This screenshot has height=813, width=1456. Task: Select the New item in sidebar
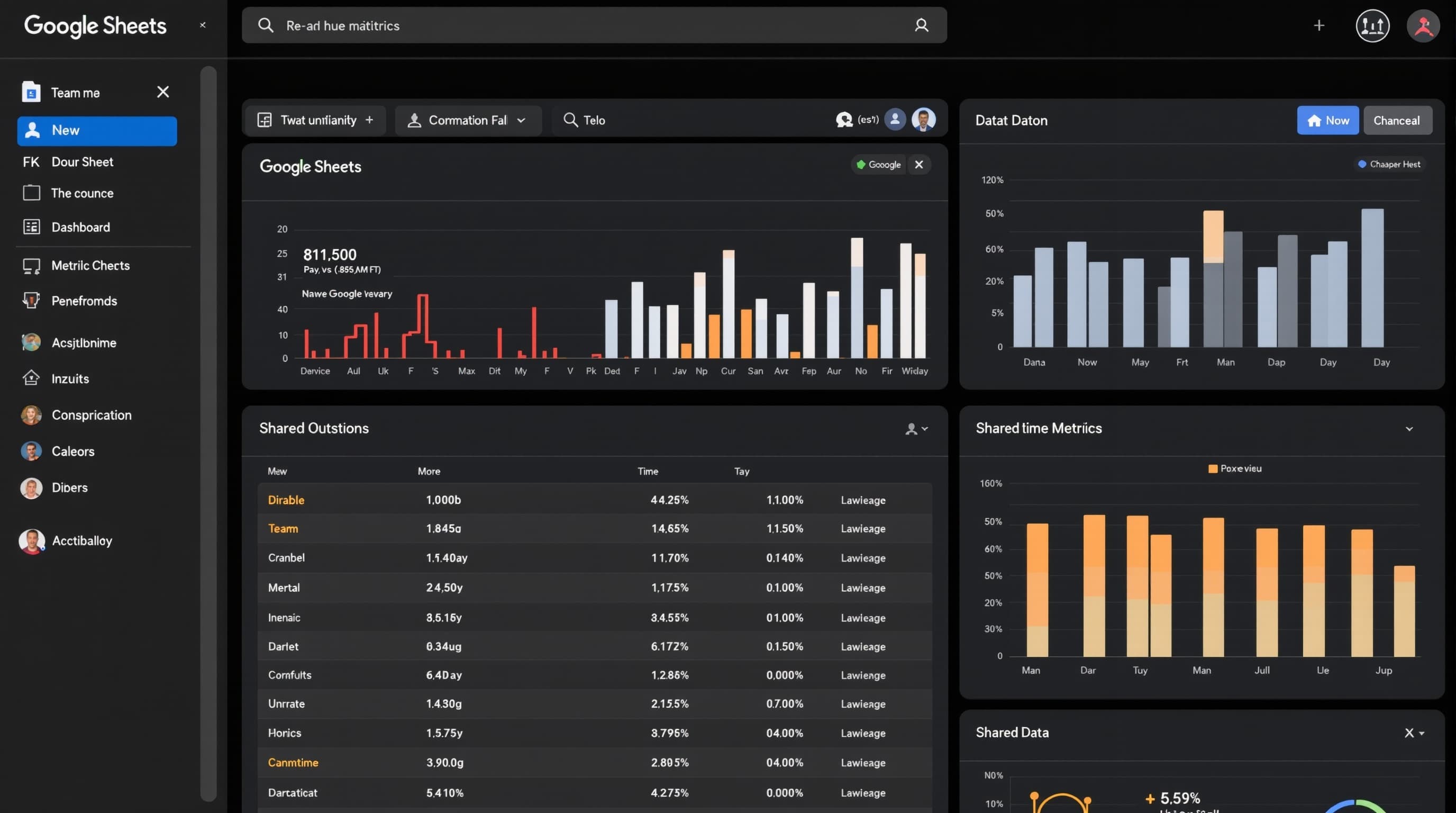[x=97, y=131]
